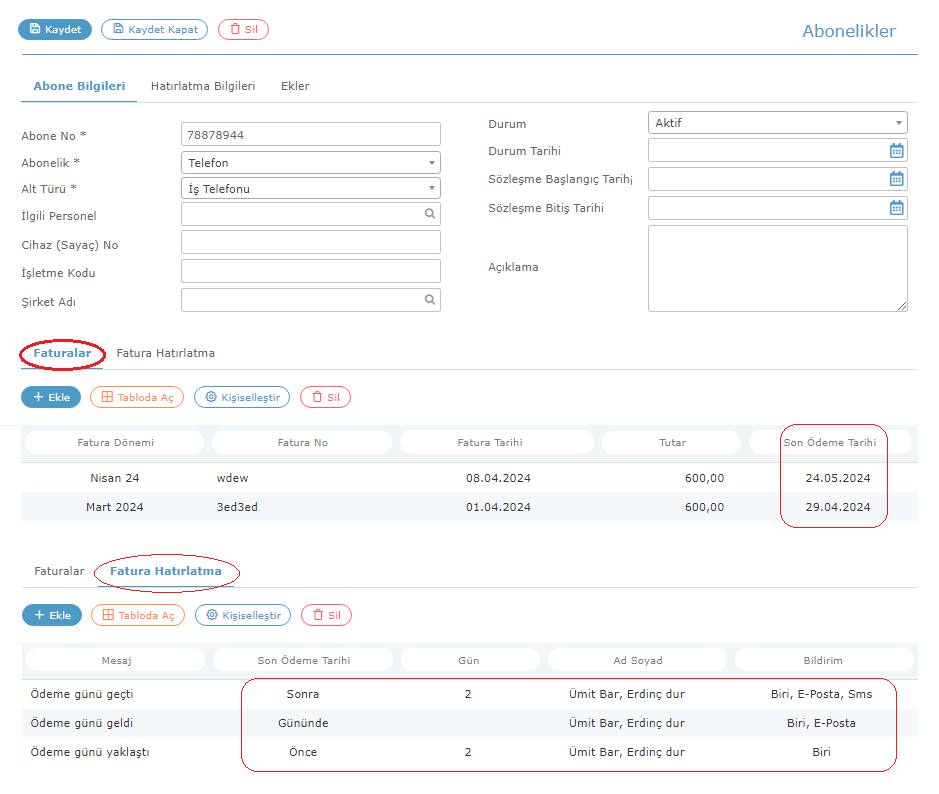Image resolution: width=939 pixels, height=794 pixels.
Task: Click due date 24.05.2024
Action: pos(838,478)
